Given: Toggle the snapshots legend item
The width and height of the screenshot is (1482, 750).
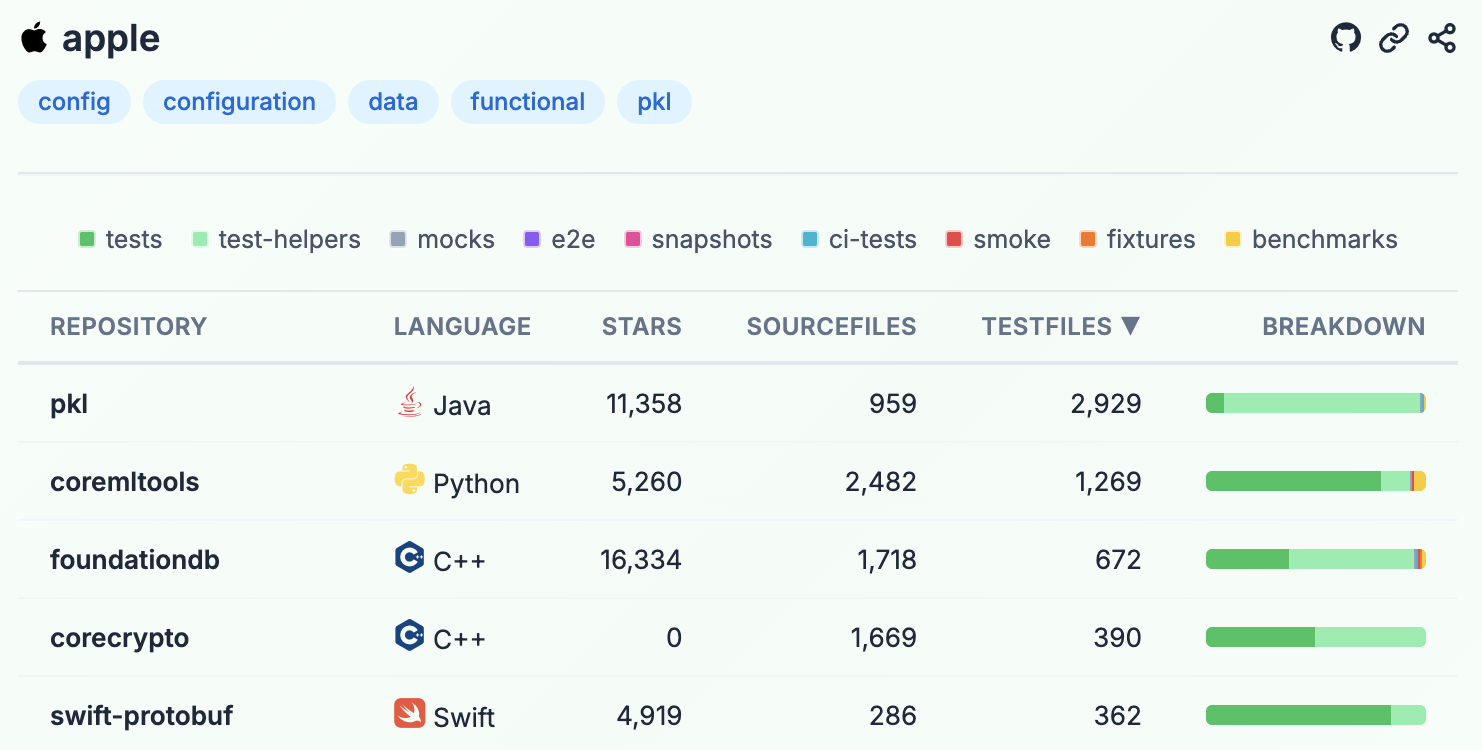Looking at the screenshot, I should (698, 240).
